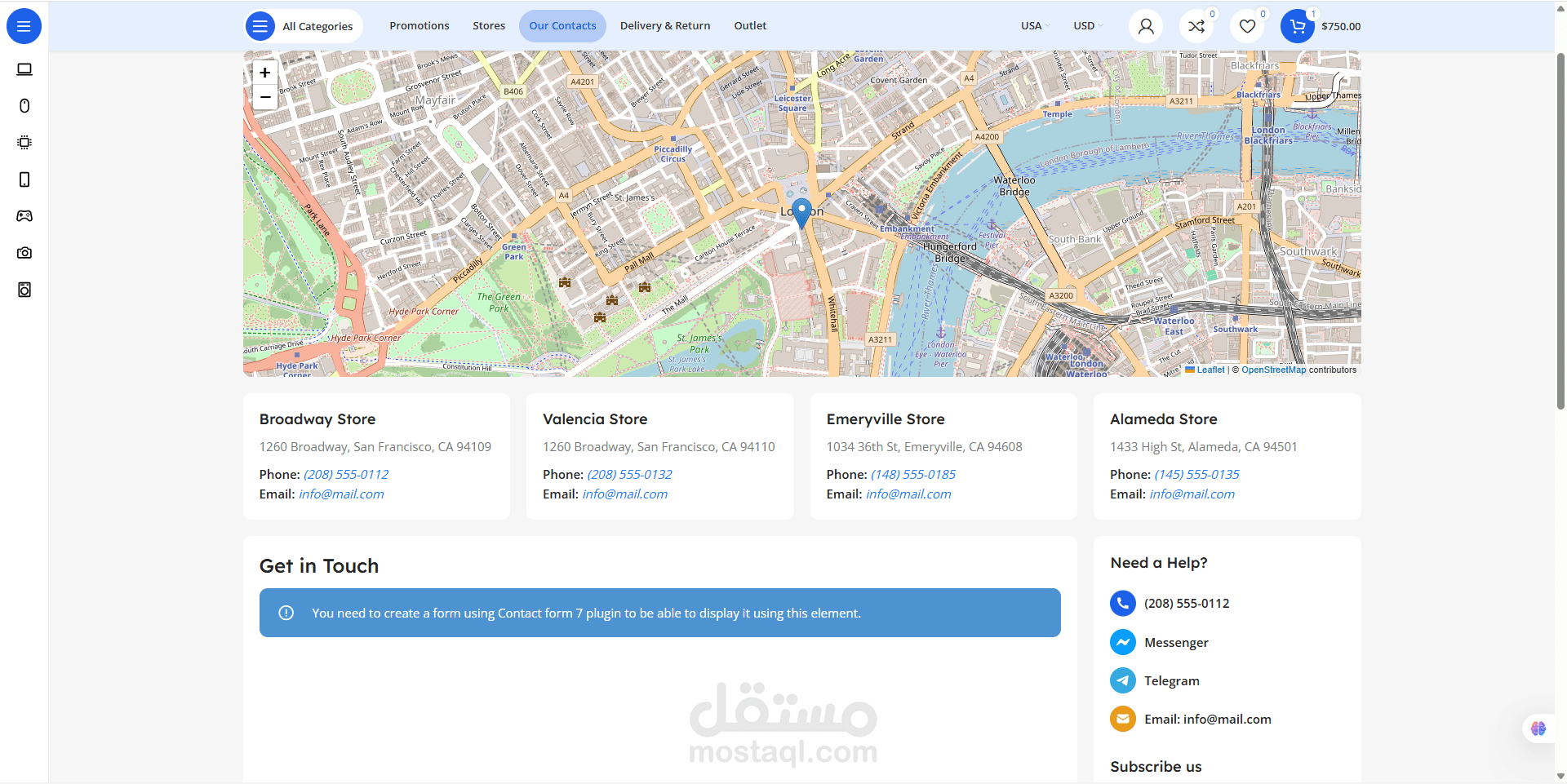Go to the Promotions menu item
The height and width of the screenshot is (784, 1567).
pyautogui.click(x=419, y=26)
